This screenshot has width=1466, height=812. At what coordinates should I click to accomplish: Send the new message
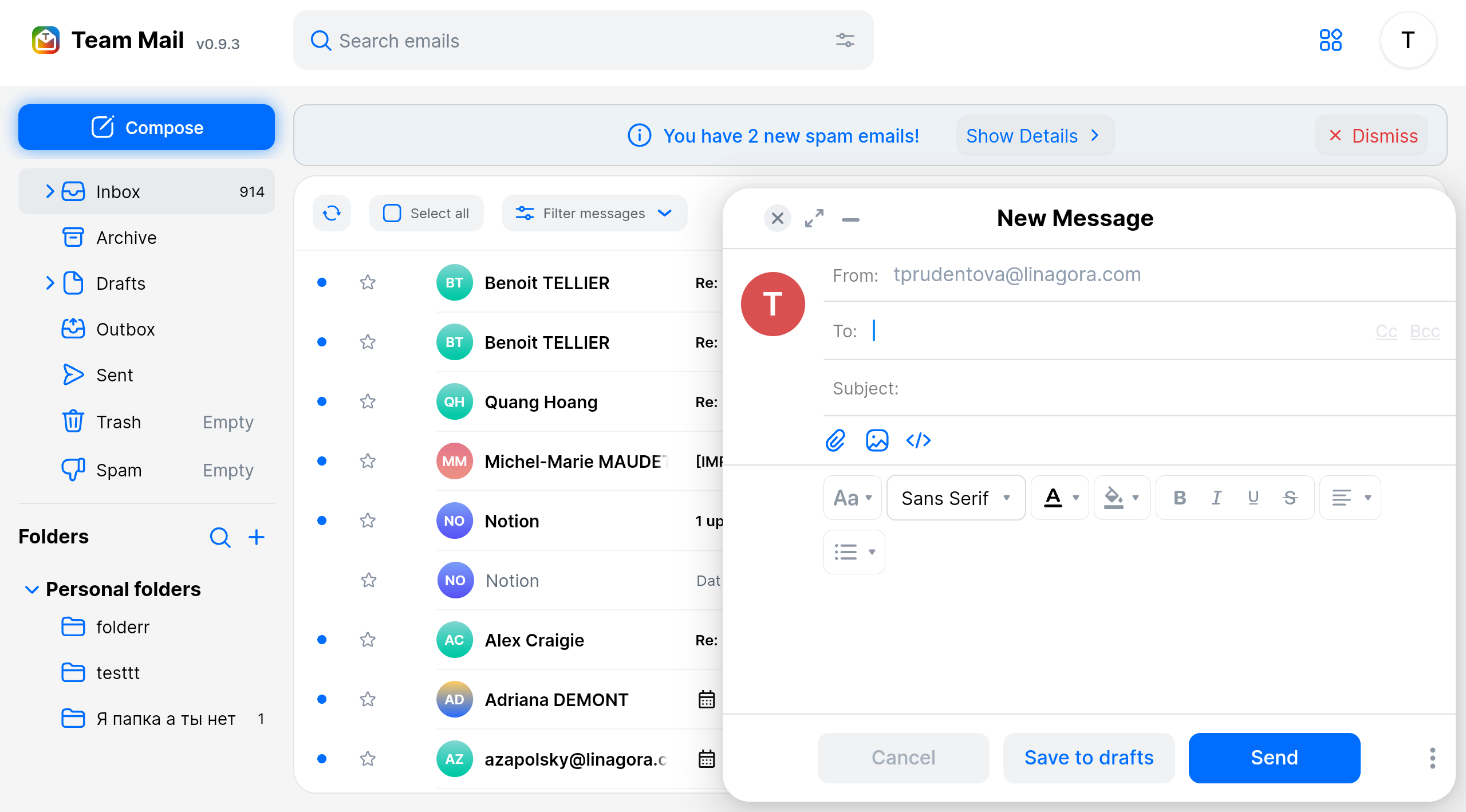(x=1274, y=757)
